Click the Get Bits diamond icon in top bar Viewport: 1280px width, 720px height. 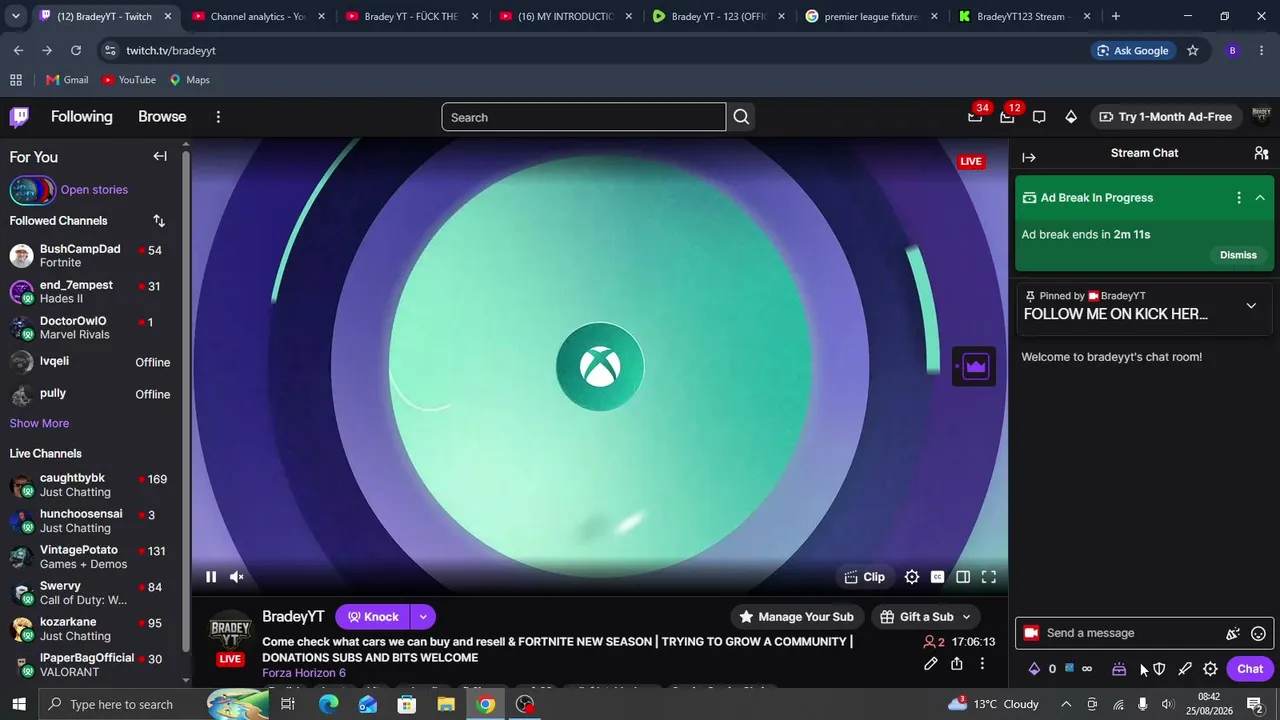pos(1071,117)
